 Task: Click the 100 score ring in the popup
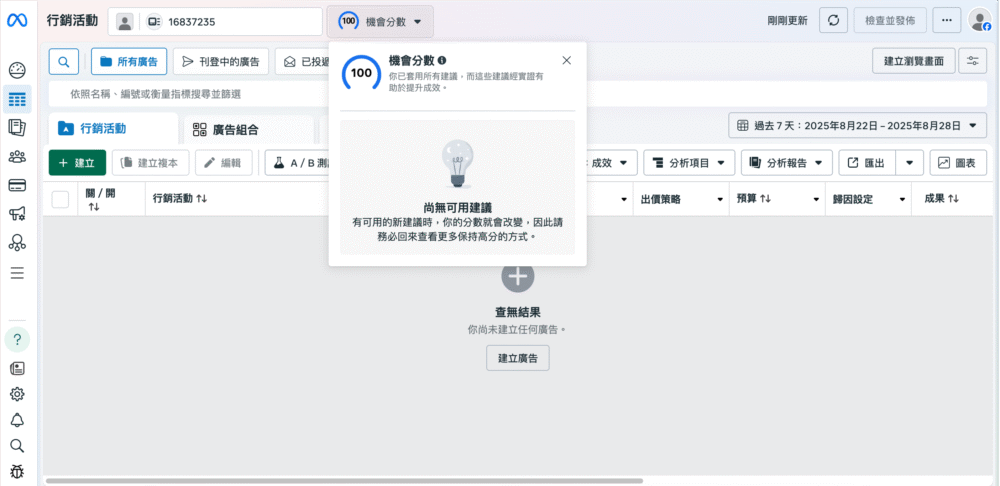[361, 73]
